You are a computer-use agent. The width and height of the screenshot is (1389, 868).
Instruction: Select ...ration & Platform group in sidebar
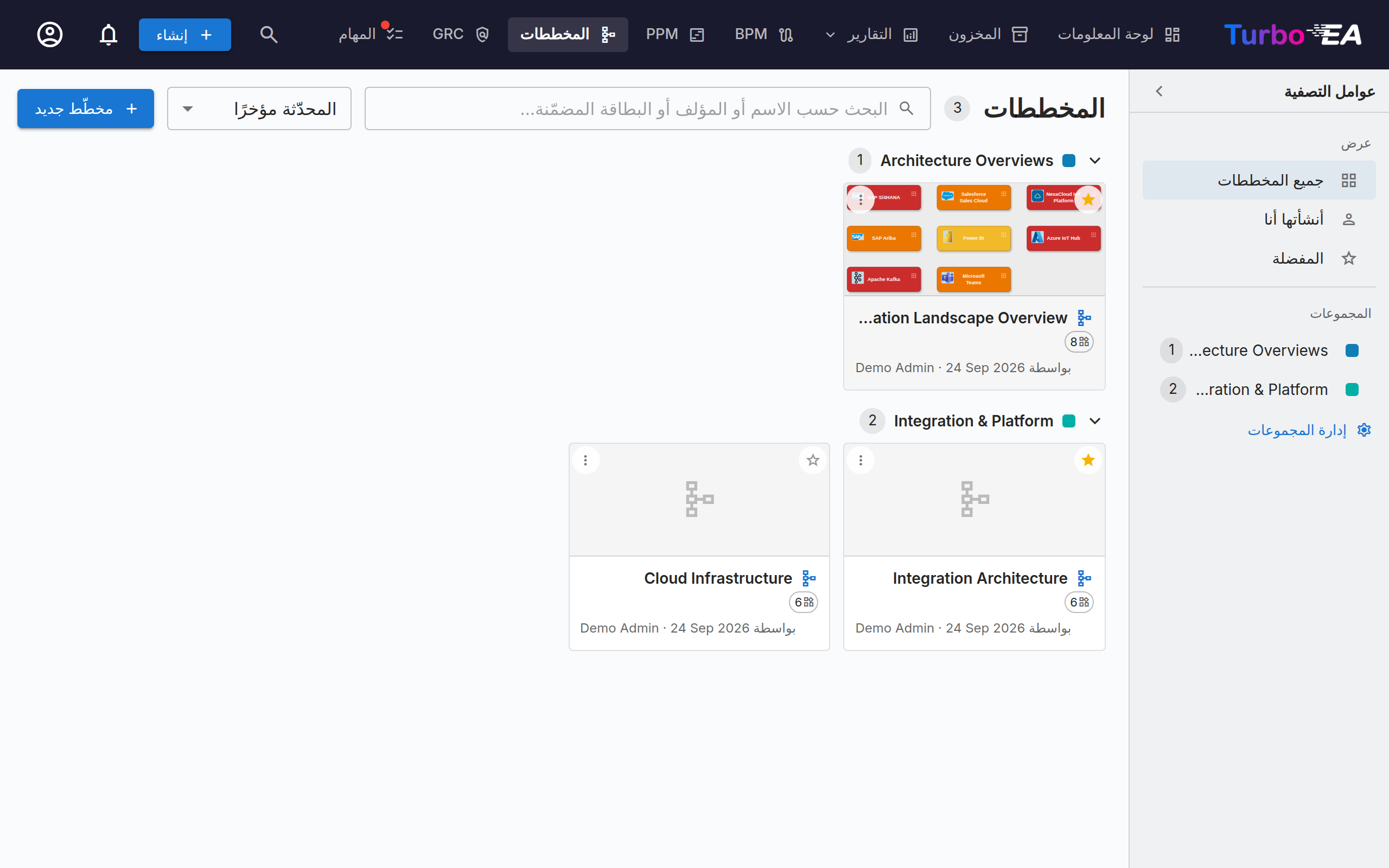click(1259, 389)
